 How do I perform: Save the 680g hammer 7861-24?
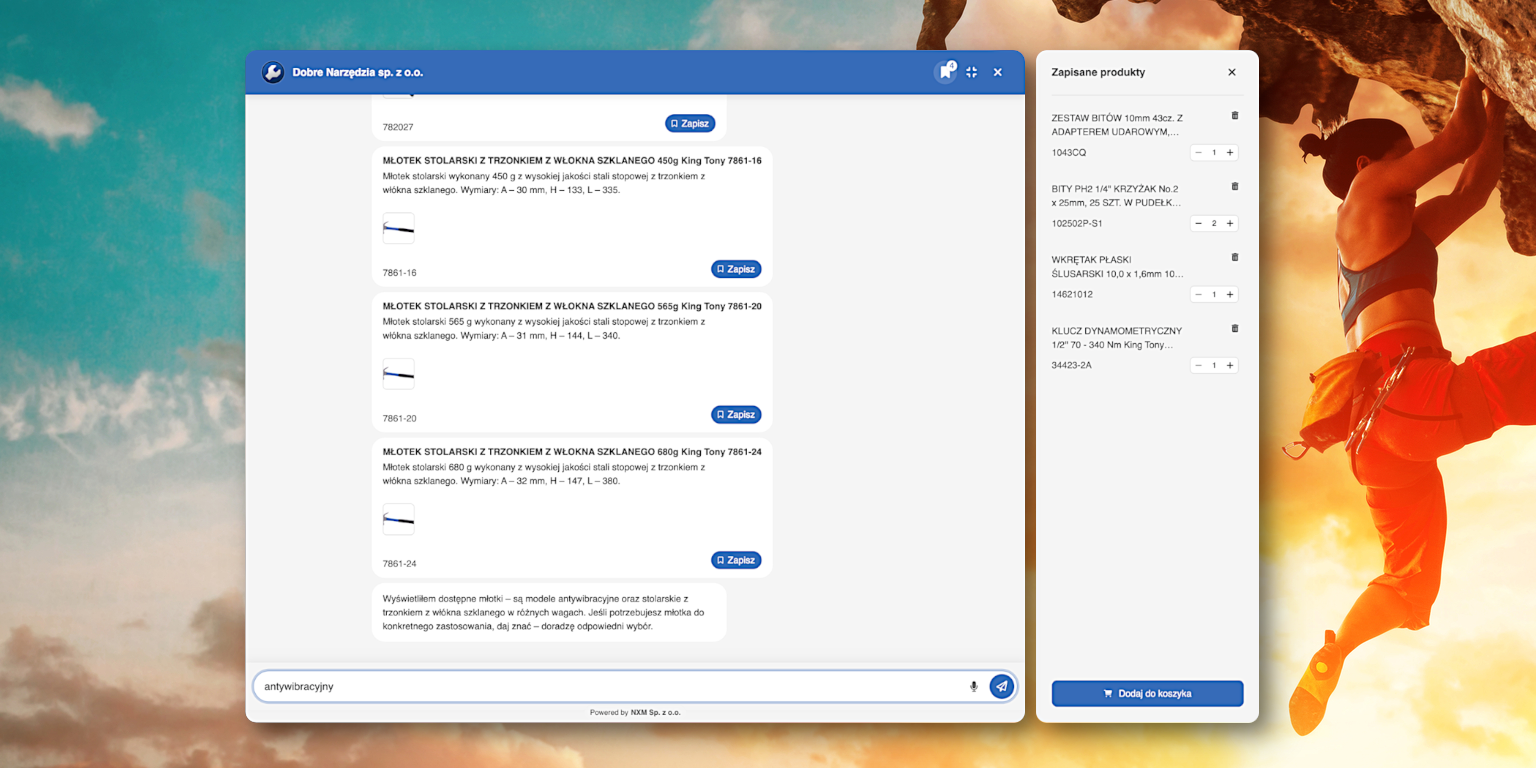click(736, 560)
